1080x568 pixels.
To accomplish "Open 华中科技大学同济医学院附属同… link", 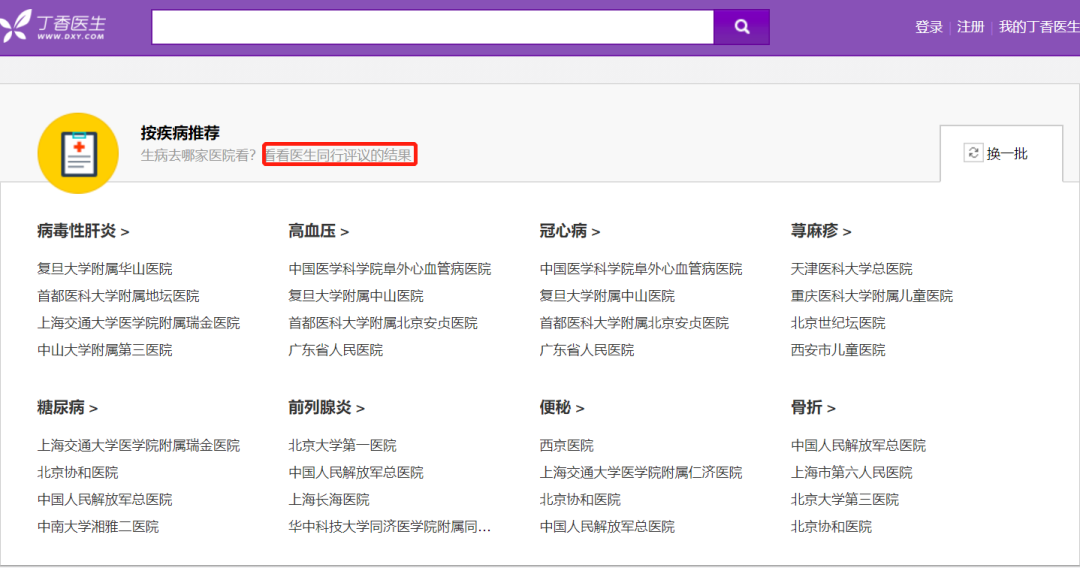I will (390, 527).
